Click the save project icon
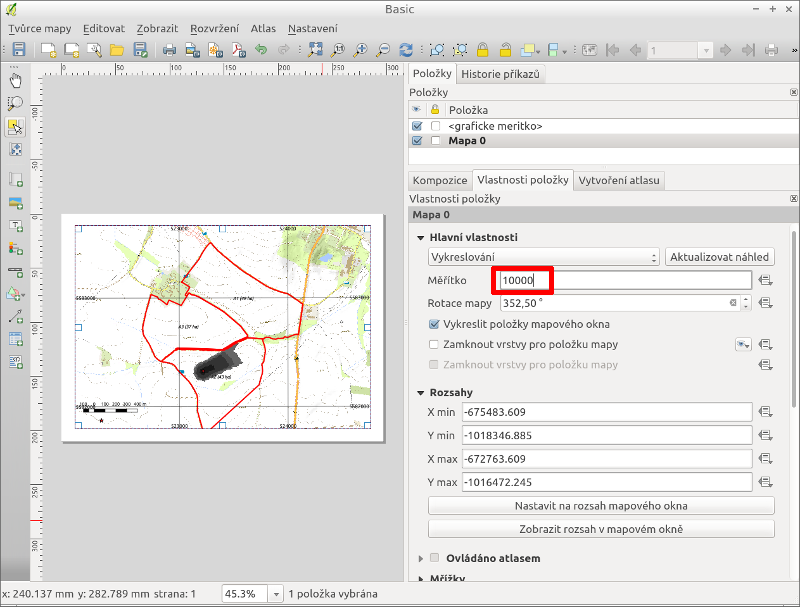This screenshot has width=800, height=607. (x=18, y=49)
